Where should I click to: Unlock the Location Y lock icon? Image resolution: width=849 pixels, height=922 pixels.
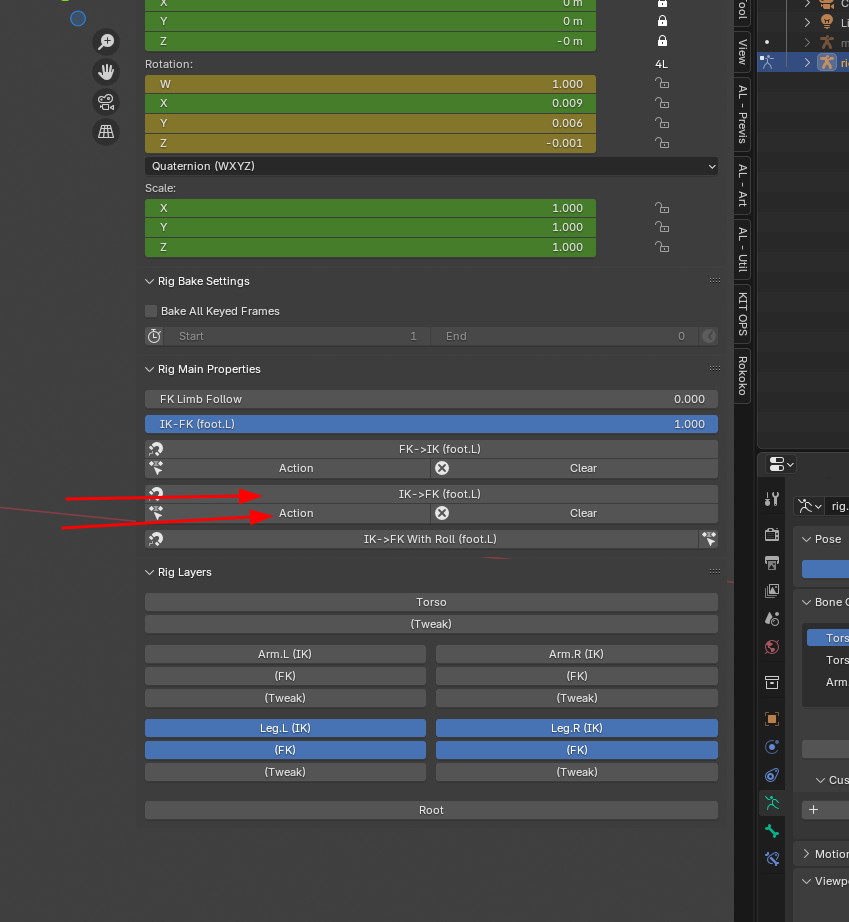(662, 21)
